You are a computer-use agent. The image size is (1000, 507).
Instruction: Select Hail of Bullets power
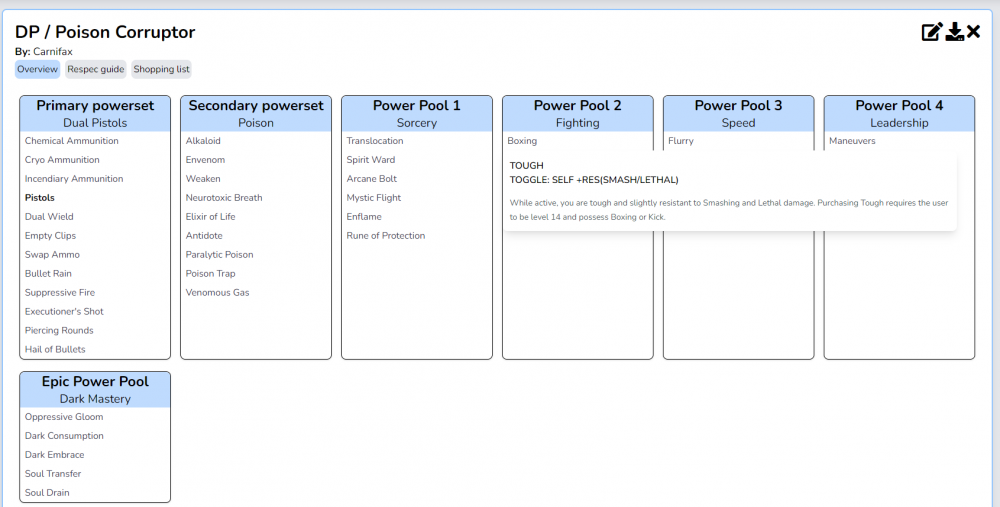tap(55, 350)
